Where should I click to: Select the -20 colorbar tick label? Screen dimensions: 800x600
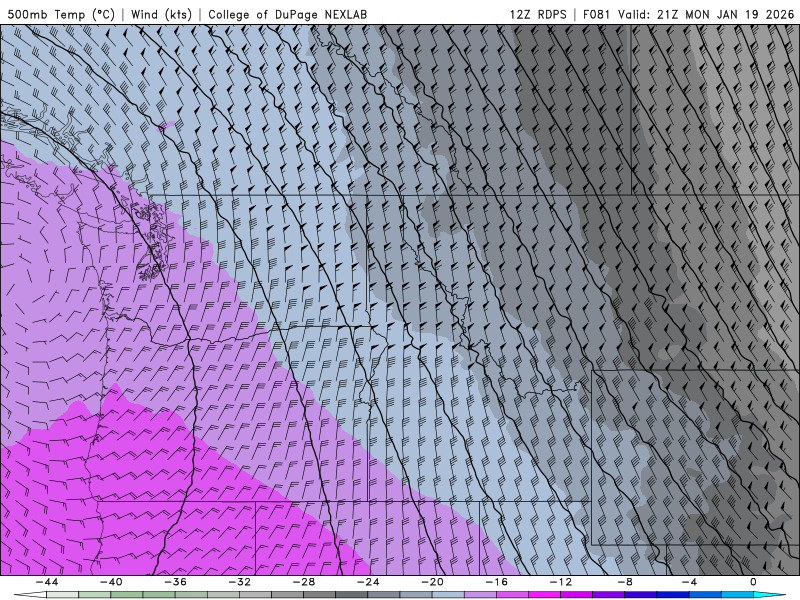433,582
